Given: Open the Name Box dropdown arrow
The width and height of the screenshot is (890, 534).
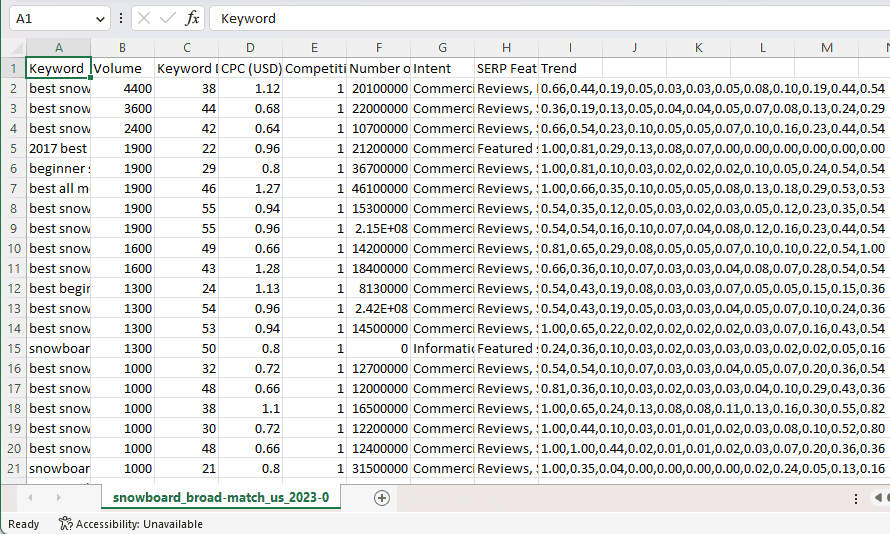Looking at the screenshot, I should [x=100, y=19].
